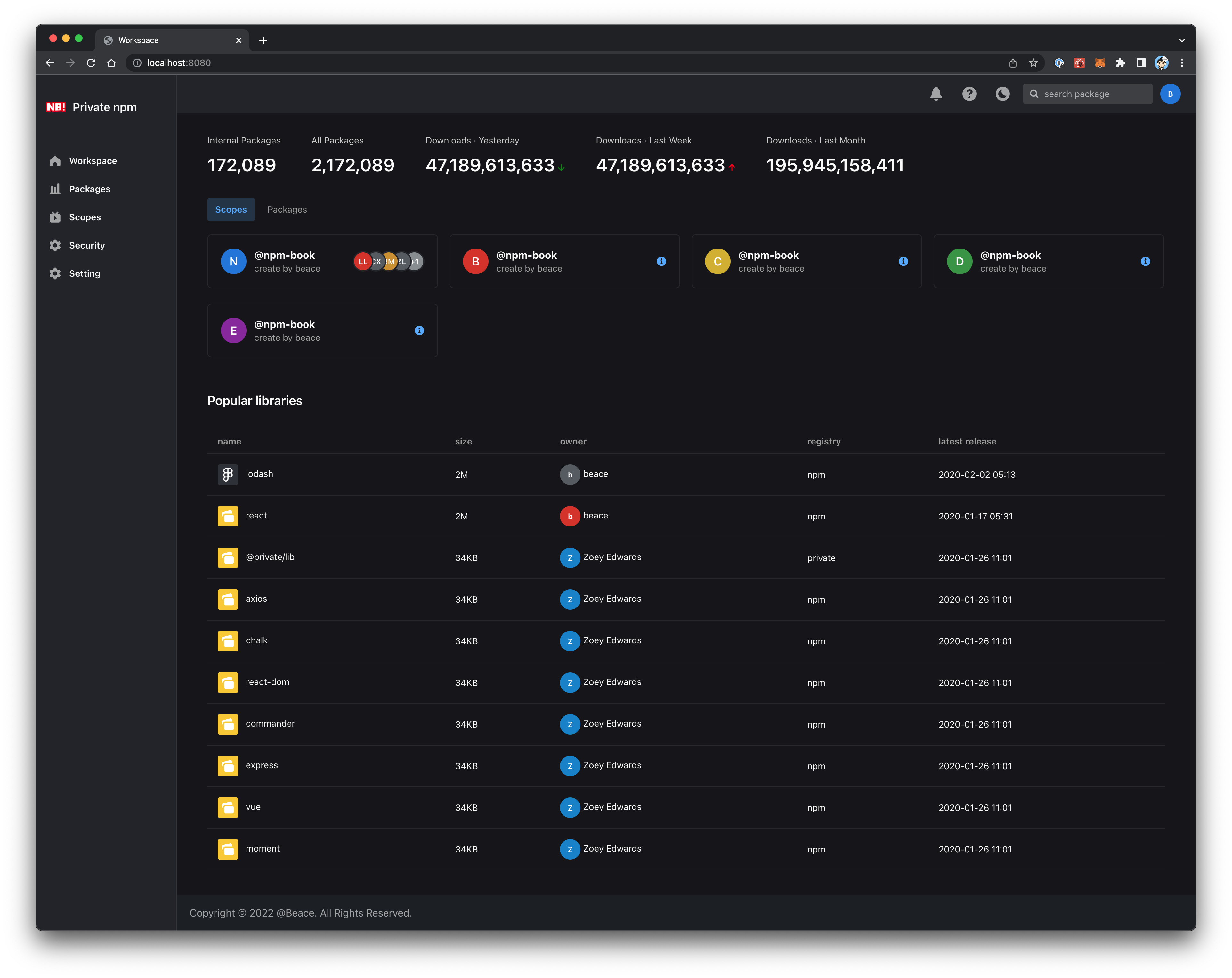Toggle dark mode moon icon
Viewport: 1232px width, 978px height.
(1002, 94)
